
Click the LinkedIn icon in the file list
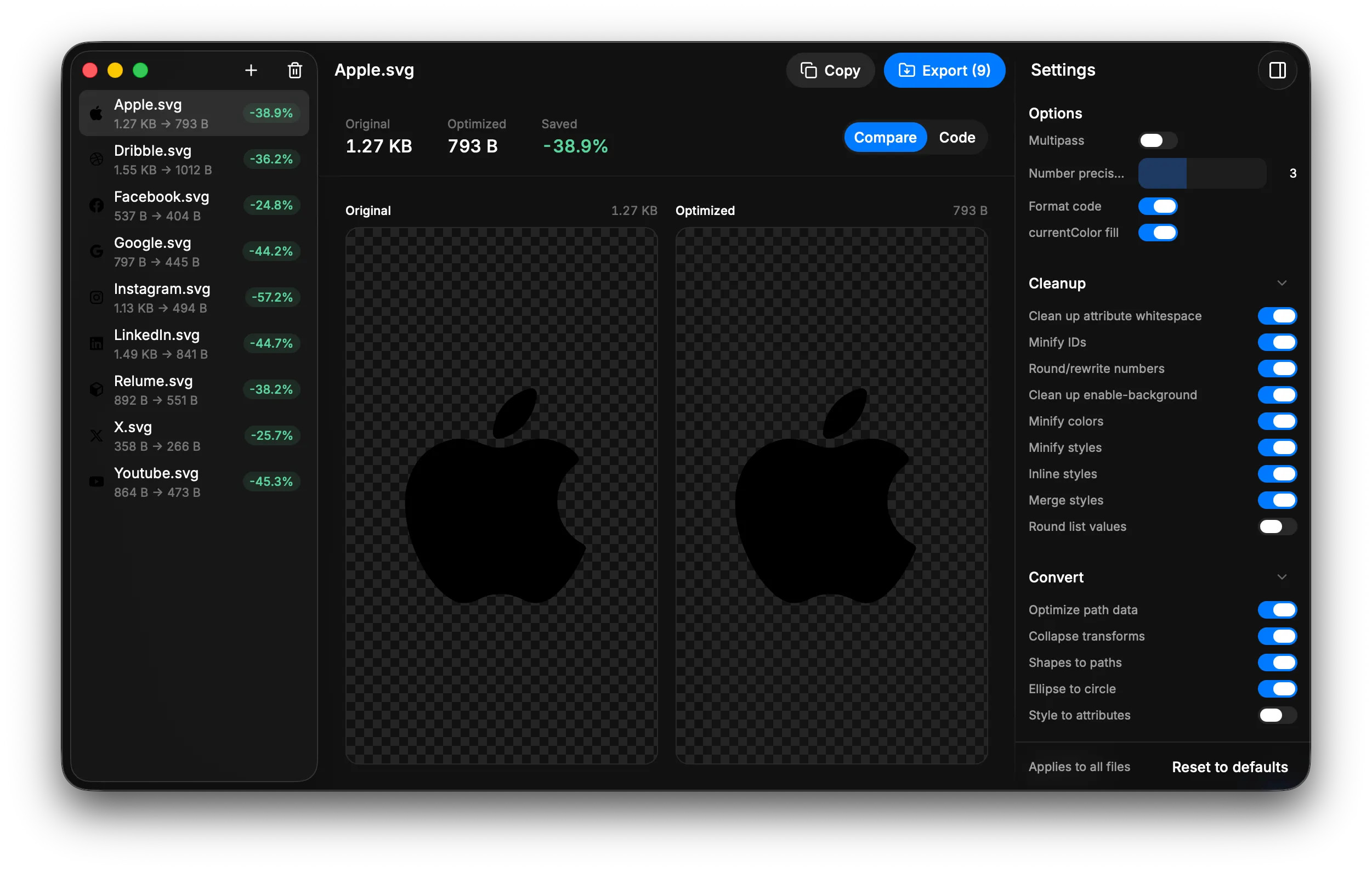pyautogui.click(x=97, y=344)
